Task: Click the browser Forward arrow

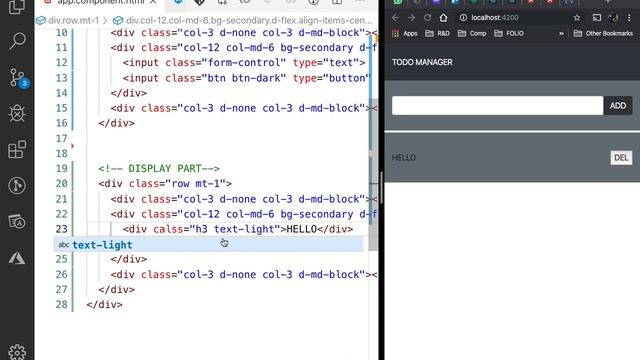Action: click(x=411, y=18)
